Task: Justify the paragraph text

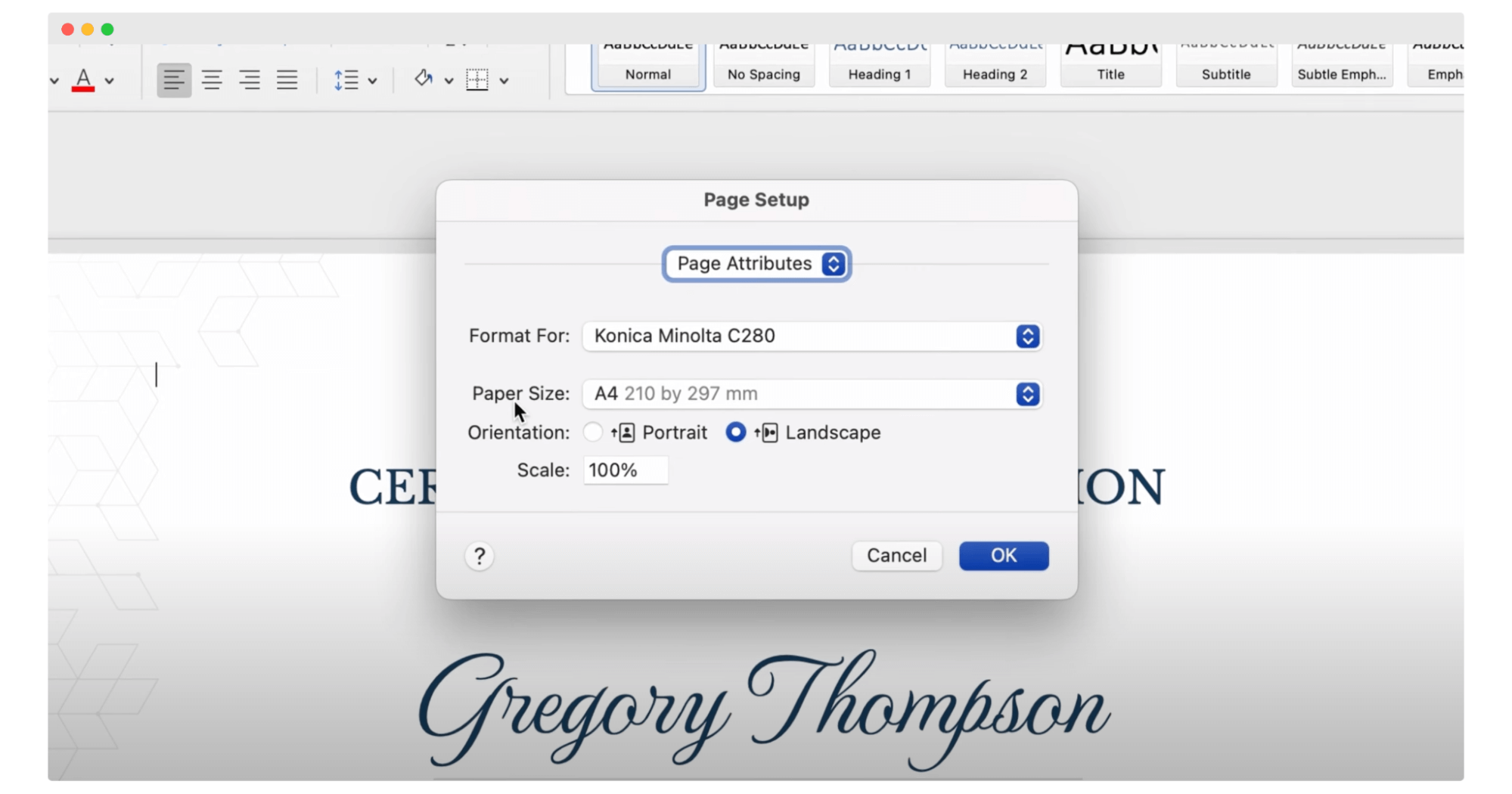Action: [287, 79]
